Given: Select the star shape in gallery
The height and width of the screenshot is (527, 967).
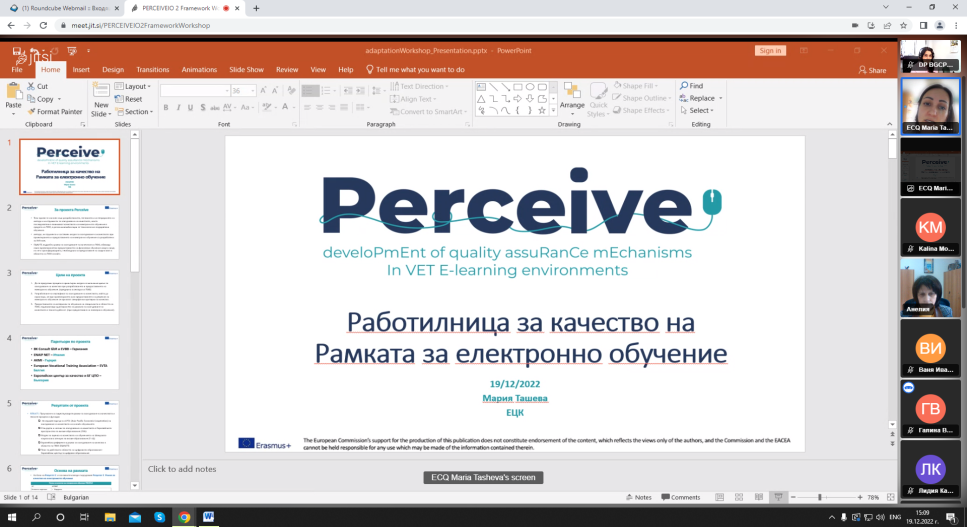Looking at the screenshot, I should [541, 111].
